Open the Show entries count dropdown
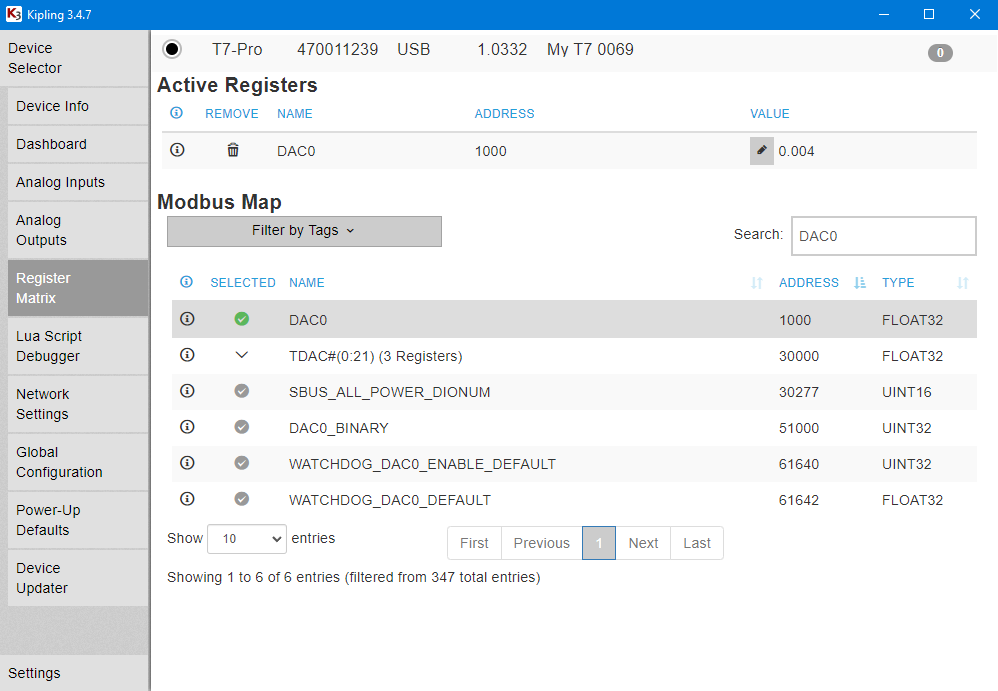The height and width of the screenshot is (691, 998). pos(246,539)
